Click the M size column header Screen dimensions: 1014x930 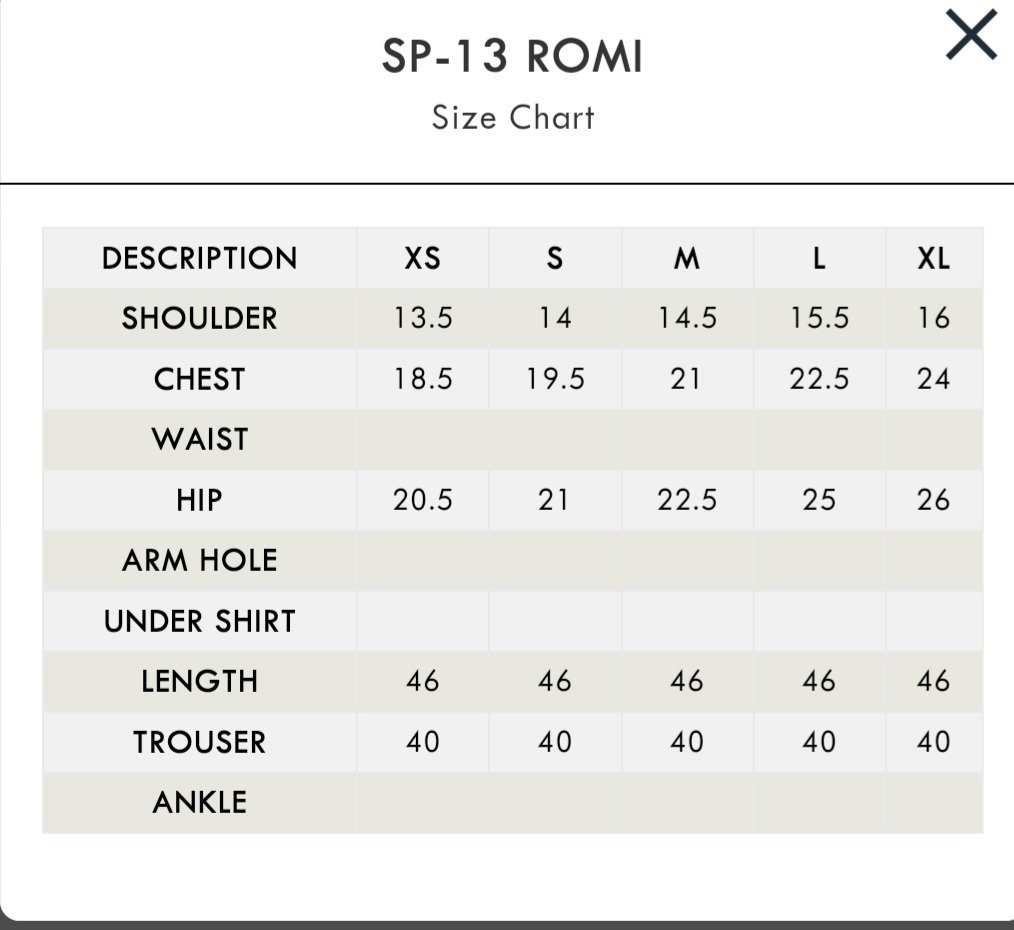point(687,259)
